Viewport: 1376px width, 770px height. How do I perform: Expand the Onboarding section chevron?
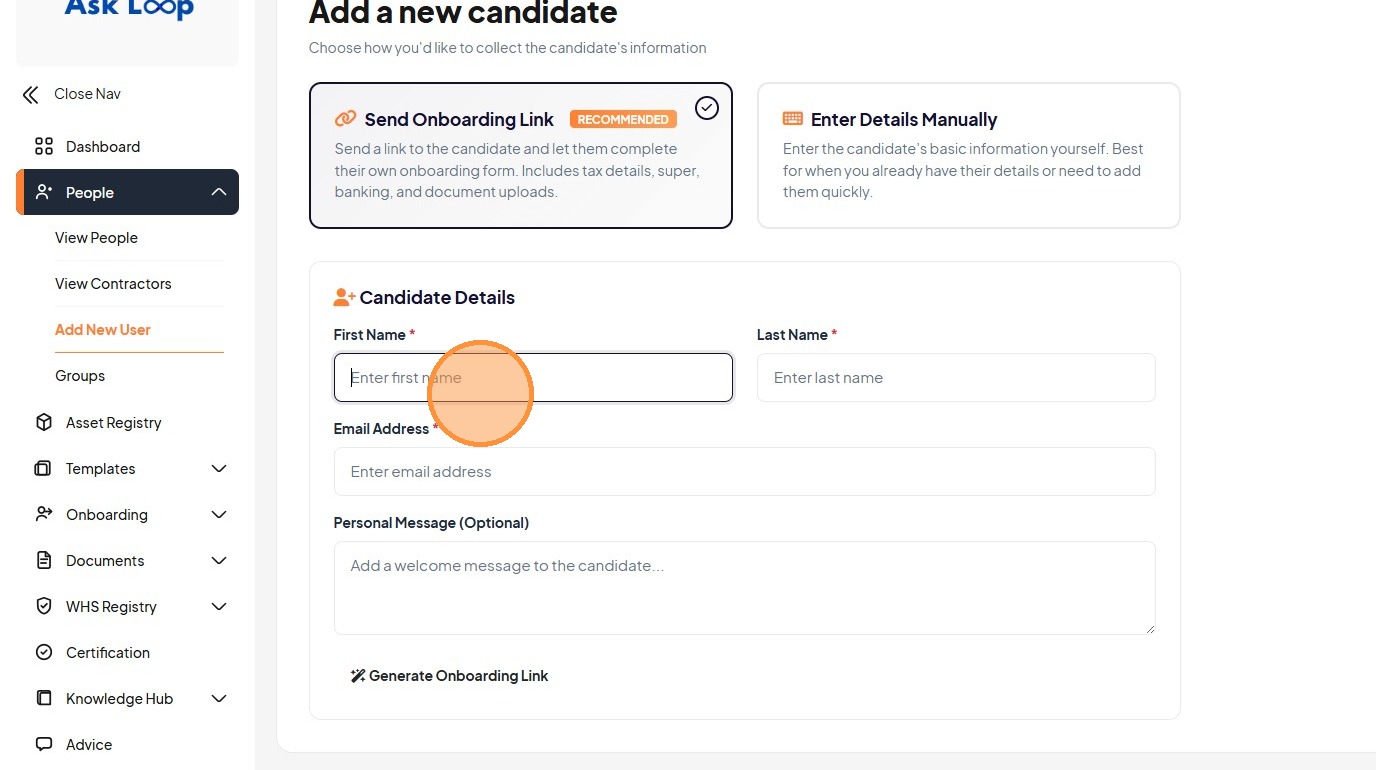coord(219,515)
